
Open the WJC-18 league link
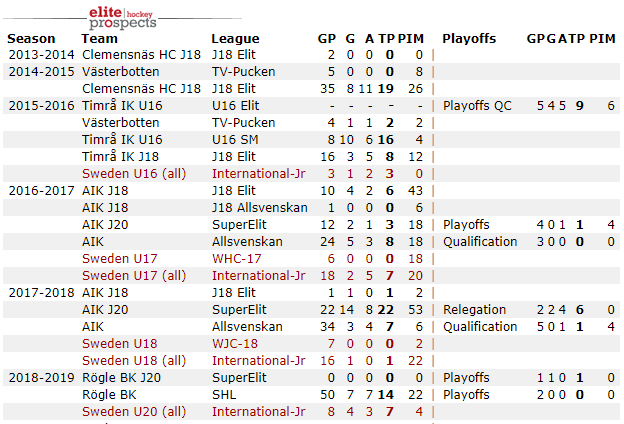tap(236, 343)
